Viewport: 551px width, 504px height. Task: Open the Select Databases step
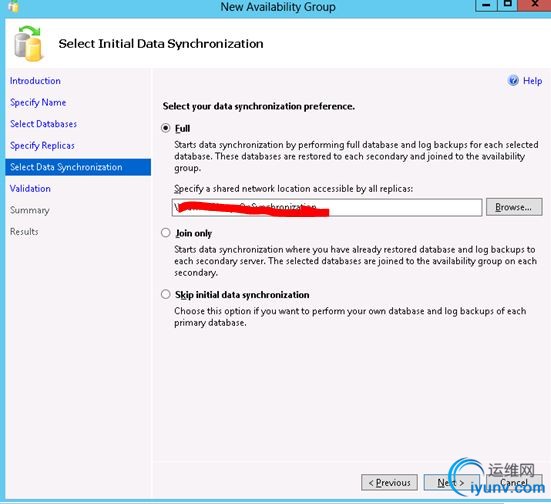pos(44,124)
